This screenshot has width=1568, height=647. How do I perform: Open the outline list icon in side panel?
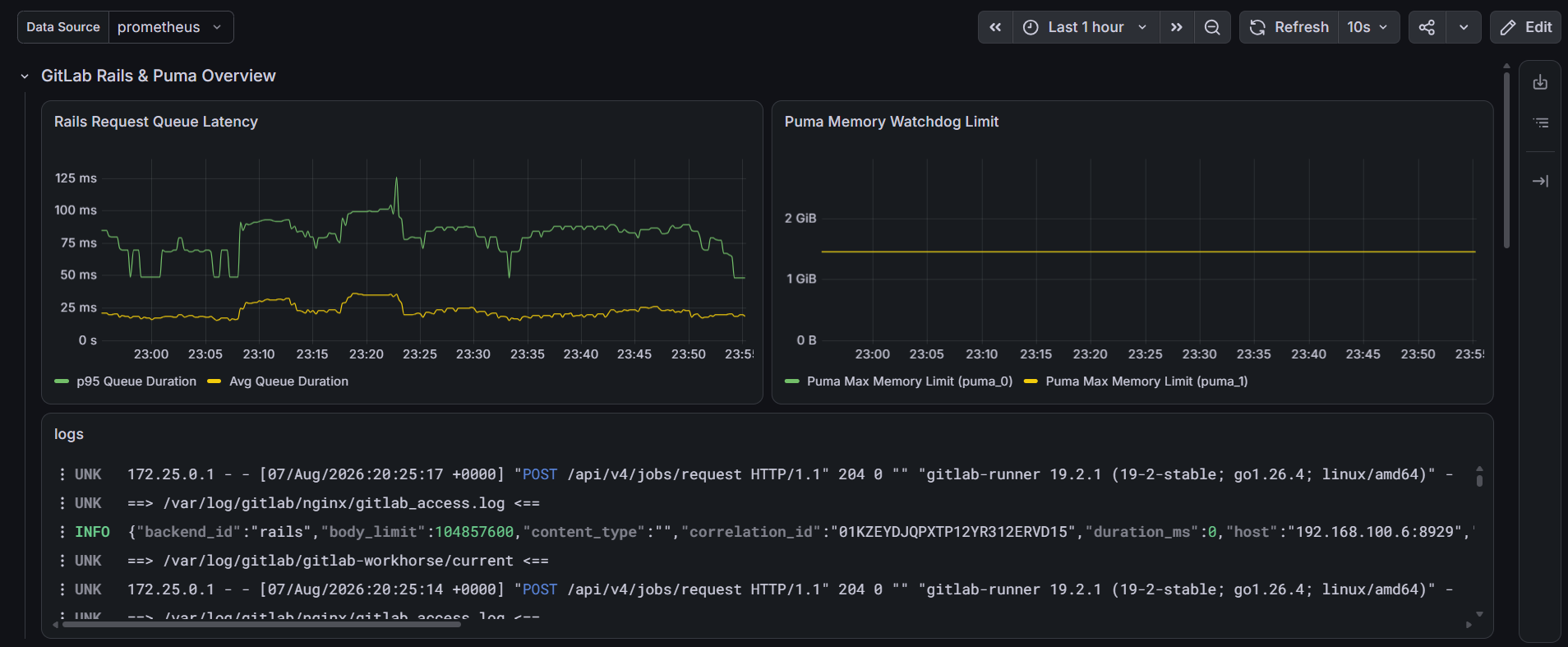point(1540,122)
